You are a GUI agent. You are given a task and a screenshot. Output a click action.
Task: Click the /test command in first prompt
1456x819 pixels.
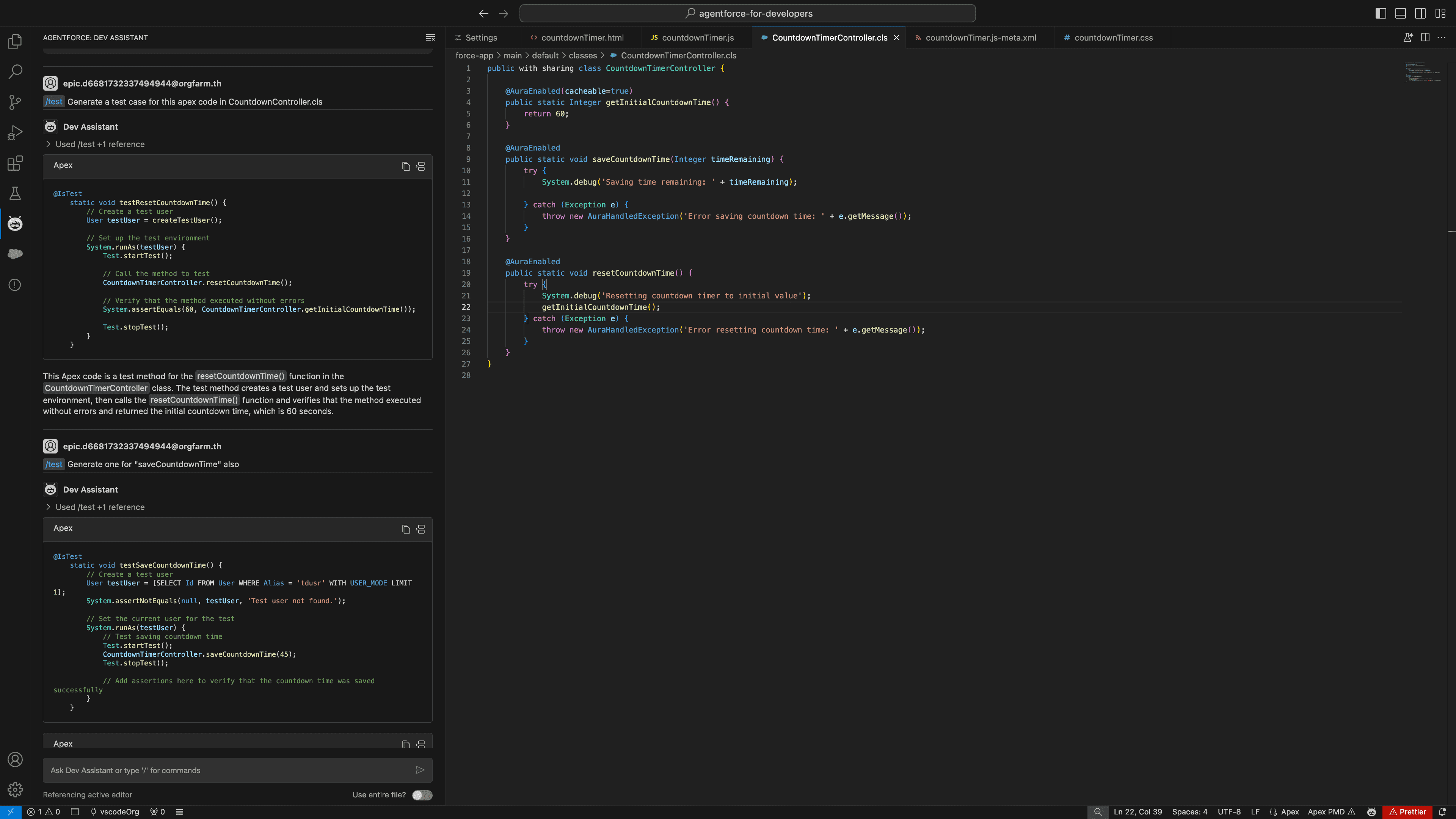click(x=54, y=102)
